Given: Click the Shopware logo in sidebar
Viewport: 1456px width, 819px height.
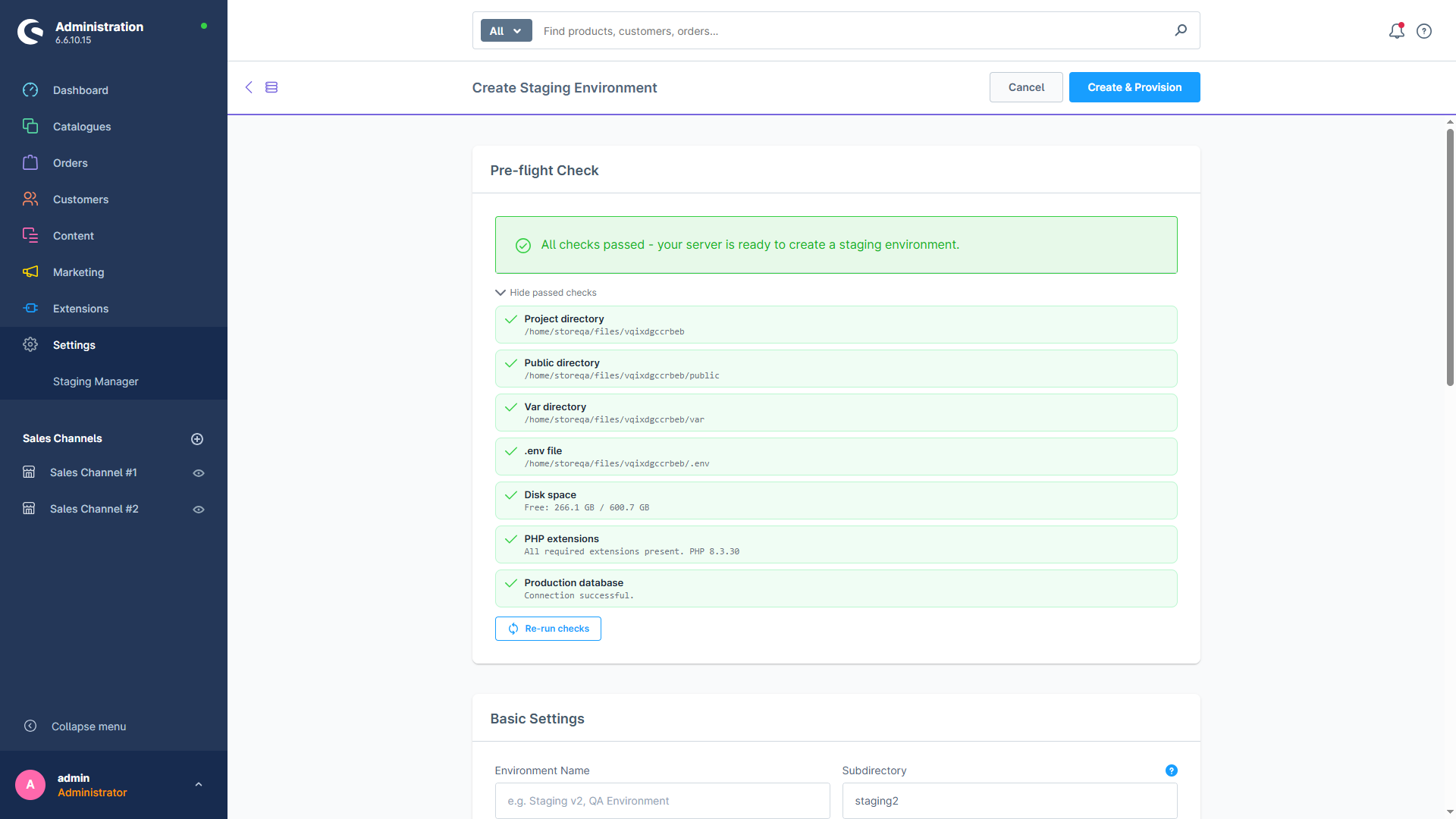Looking at the screenshot, I should coord(30,32).
